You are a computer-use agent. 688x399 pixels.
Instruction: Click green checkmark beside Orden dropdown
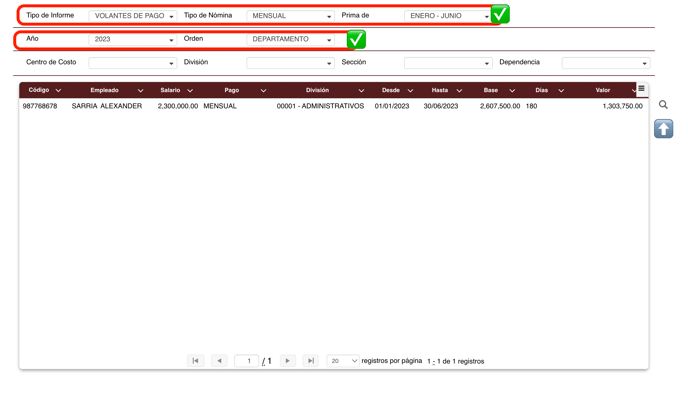click(356, 40)
